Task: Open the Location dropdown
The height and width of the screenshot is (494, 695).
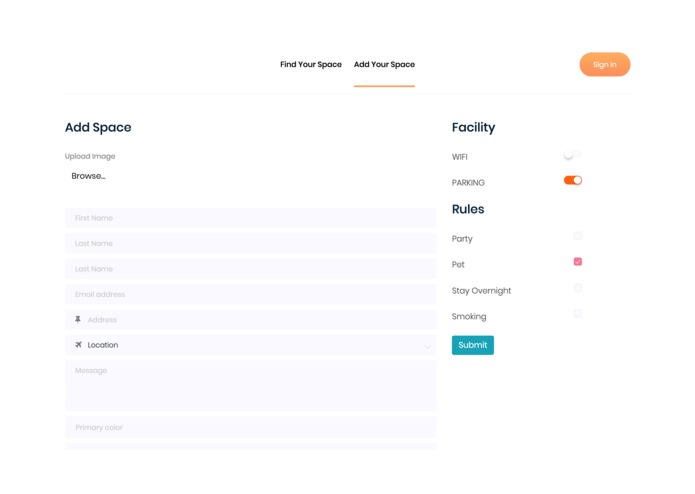Action: click(250, 345)
